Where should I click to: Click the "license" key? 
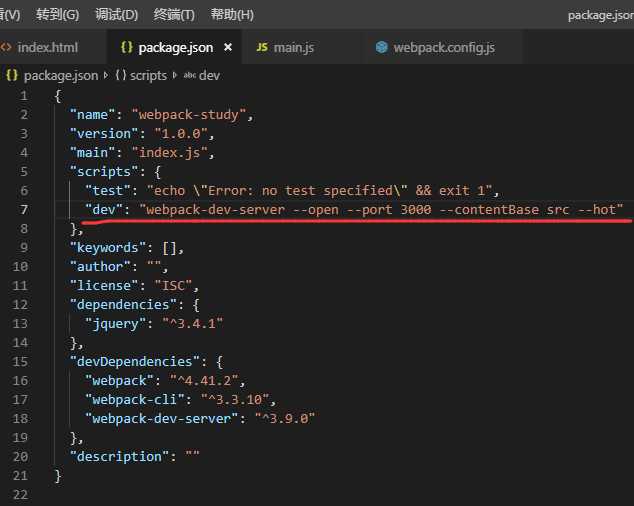(x=104, y=286)
